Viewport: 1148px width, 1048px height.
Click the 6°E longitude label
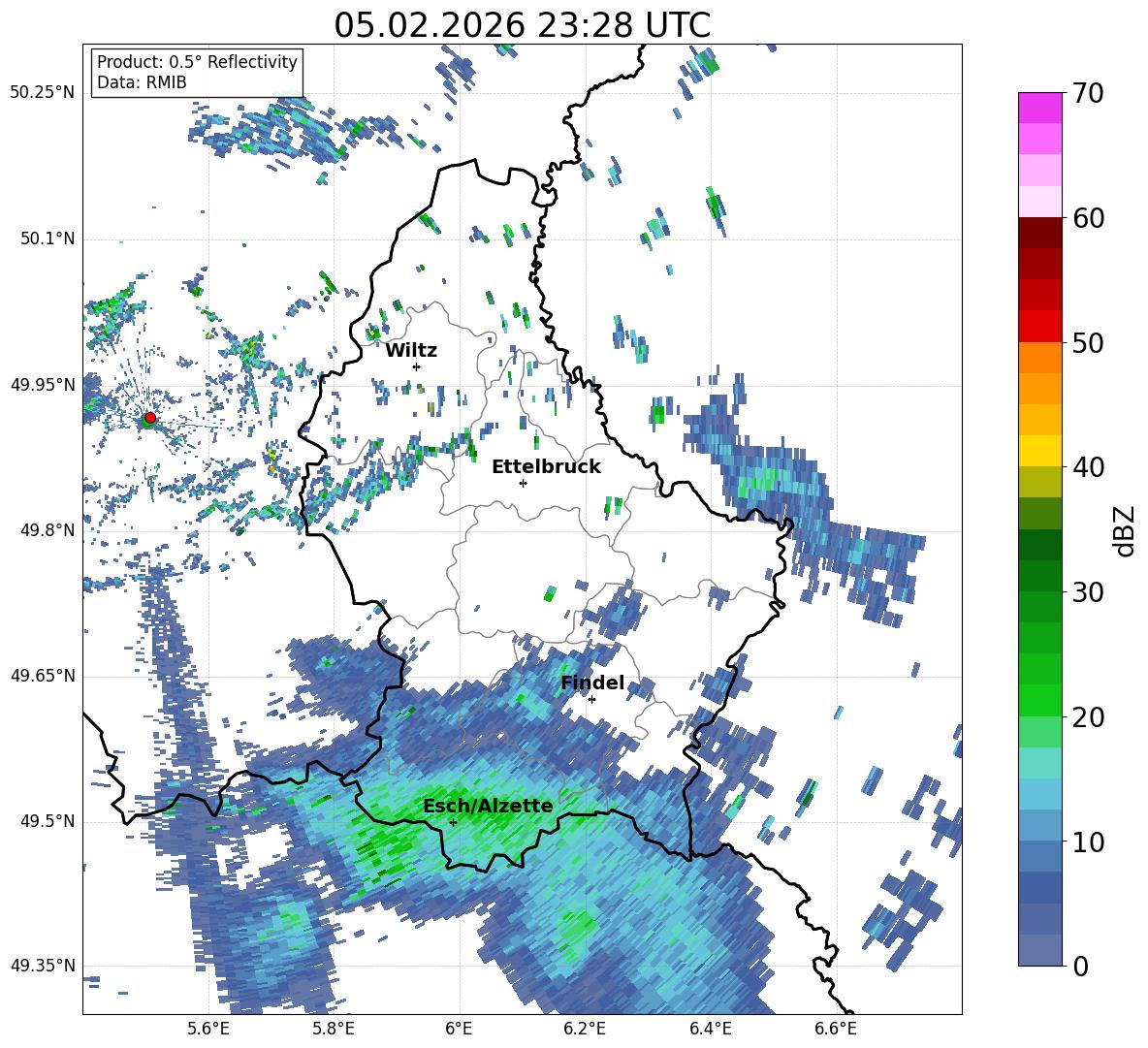[459, 1030]
